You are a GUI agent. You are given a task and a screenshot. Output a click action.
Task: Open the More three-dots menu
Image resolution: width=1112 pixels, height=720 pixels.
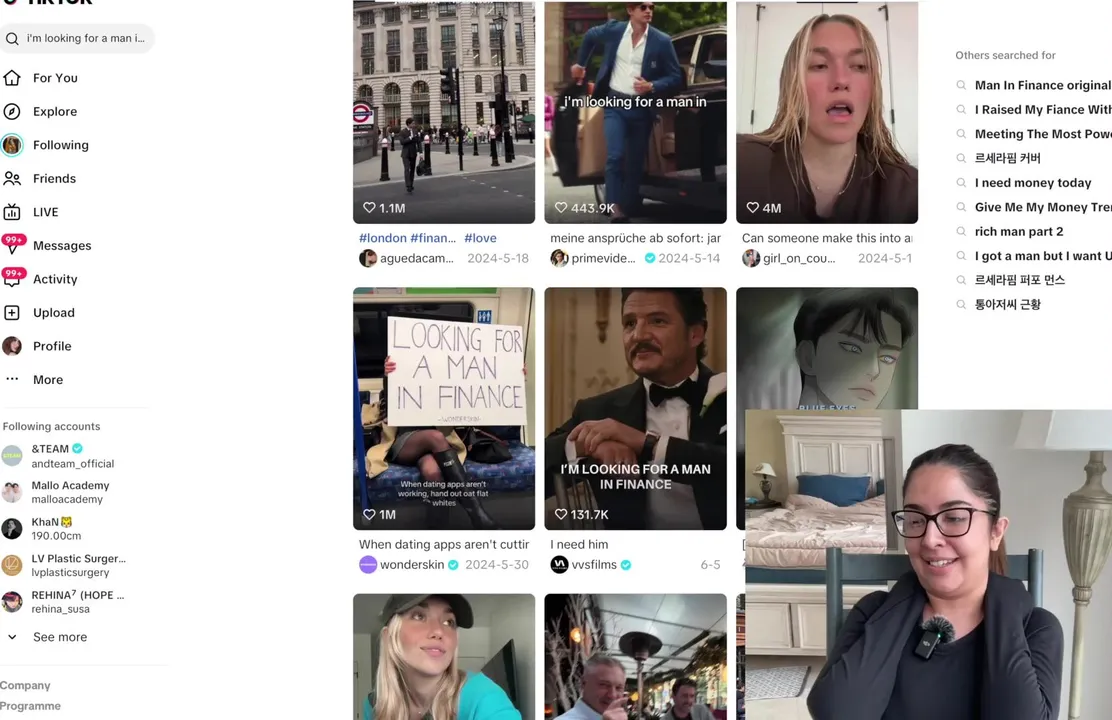(12, 379)
